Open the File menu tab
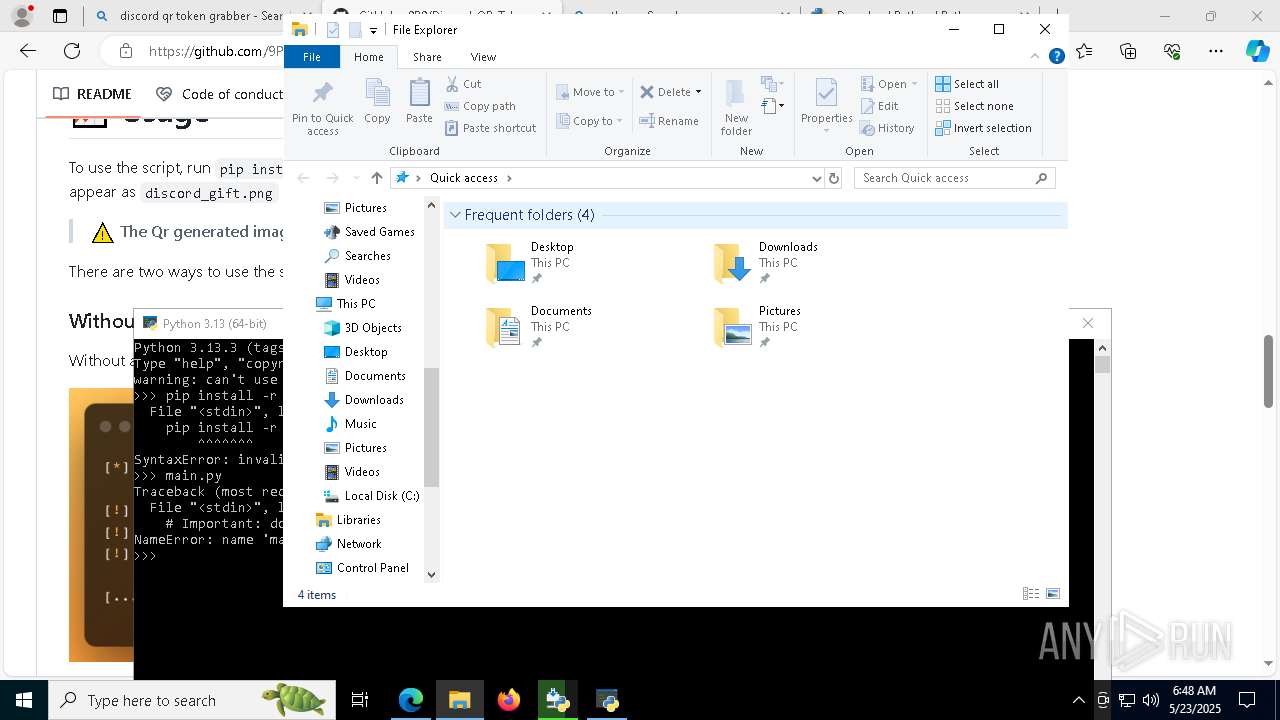This screenshot has height=720, width=1280. (x=312, y=57)
